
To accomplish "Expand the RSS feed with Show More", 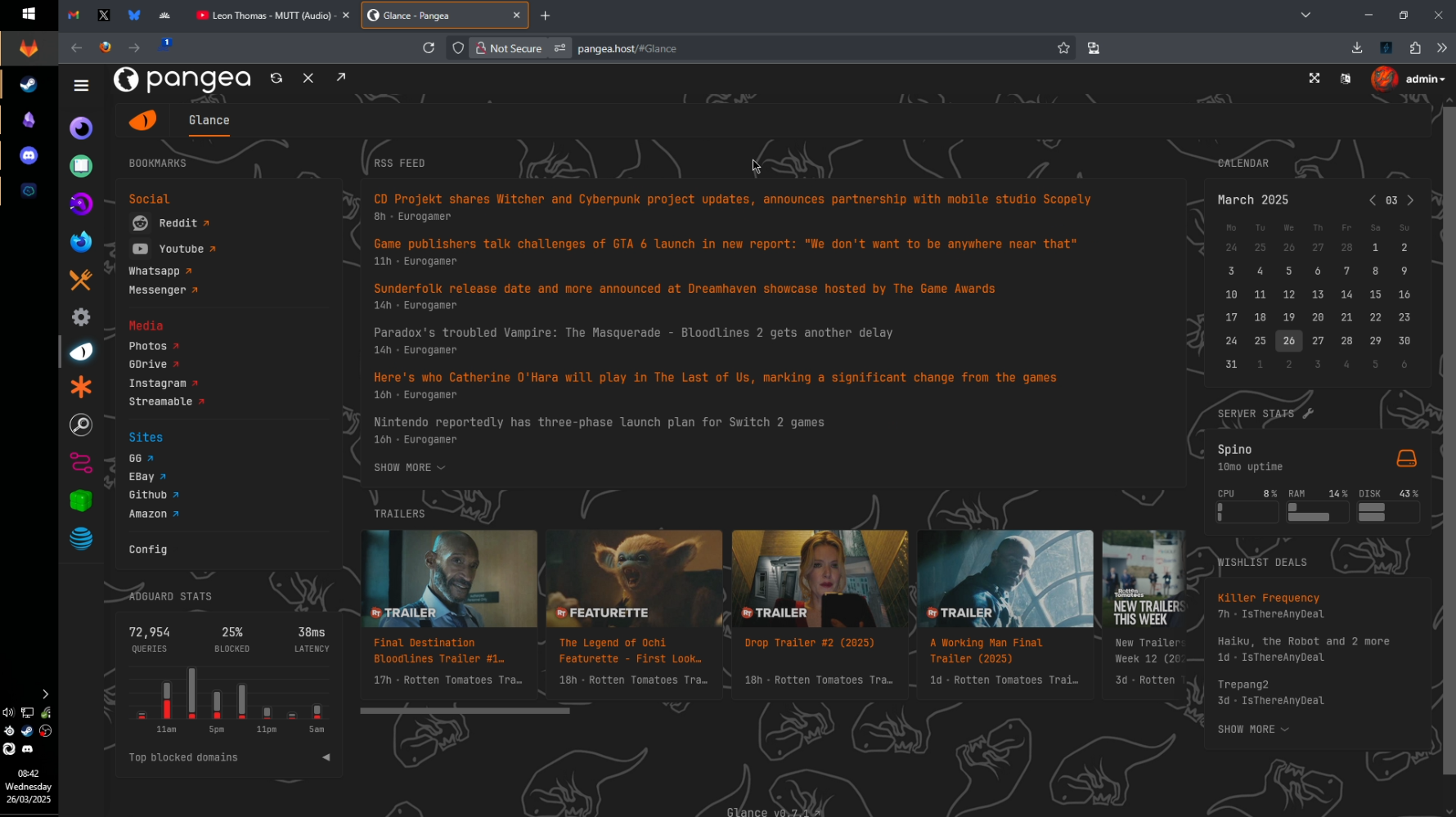I will pyautogui.click(x=409, y=468).
